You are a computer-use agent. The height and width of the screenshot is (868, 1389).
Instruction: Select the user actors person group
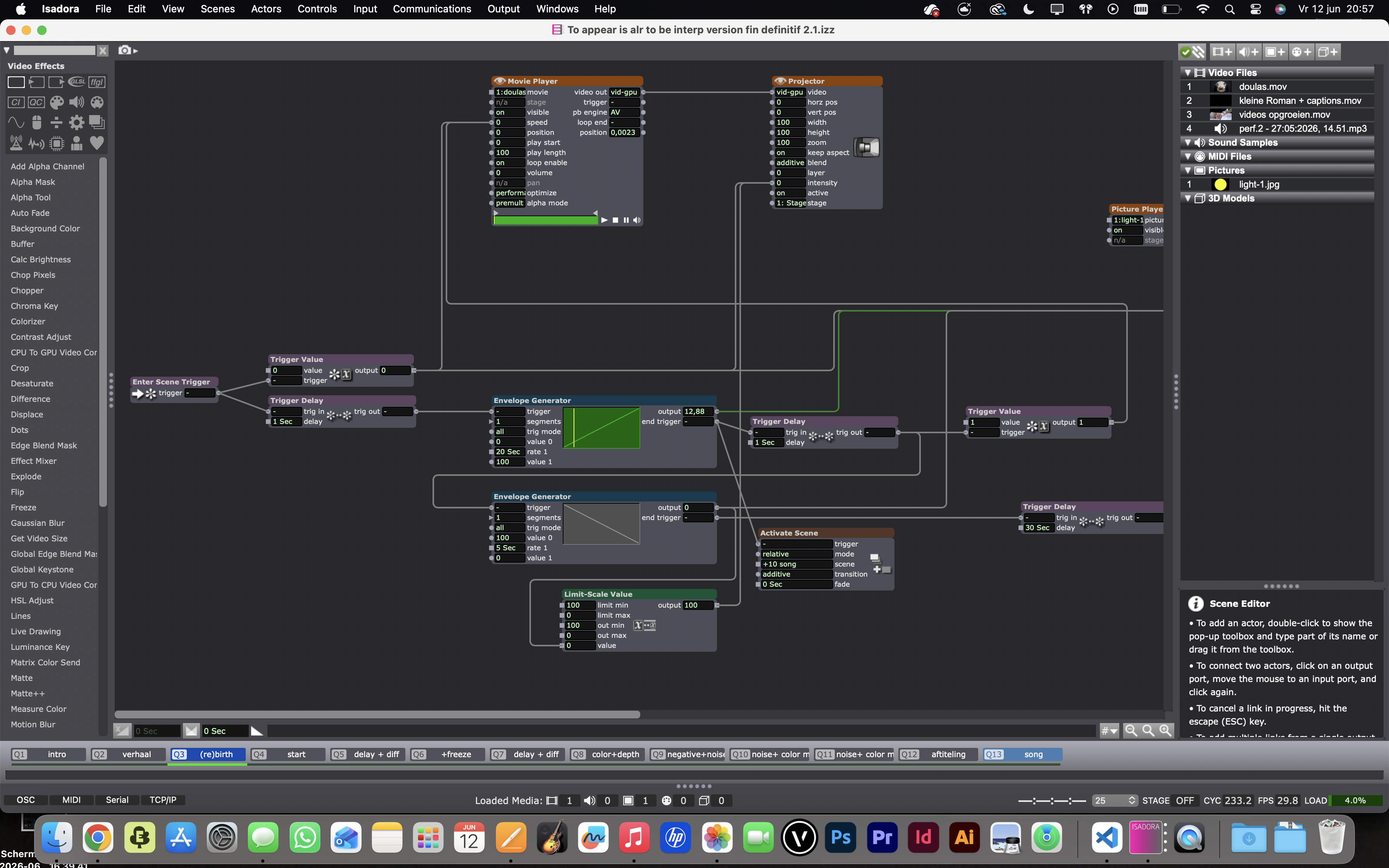coord(76,143)
